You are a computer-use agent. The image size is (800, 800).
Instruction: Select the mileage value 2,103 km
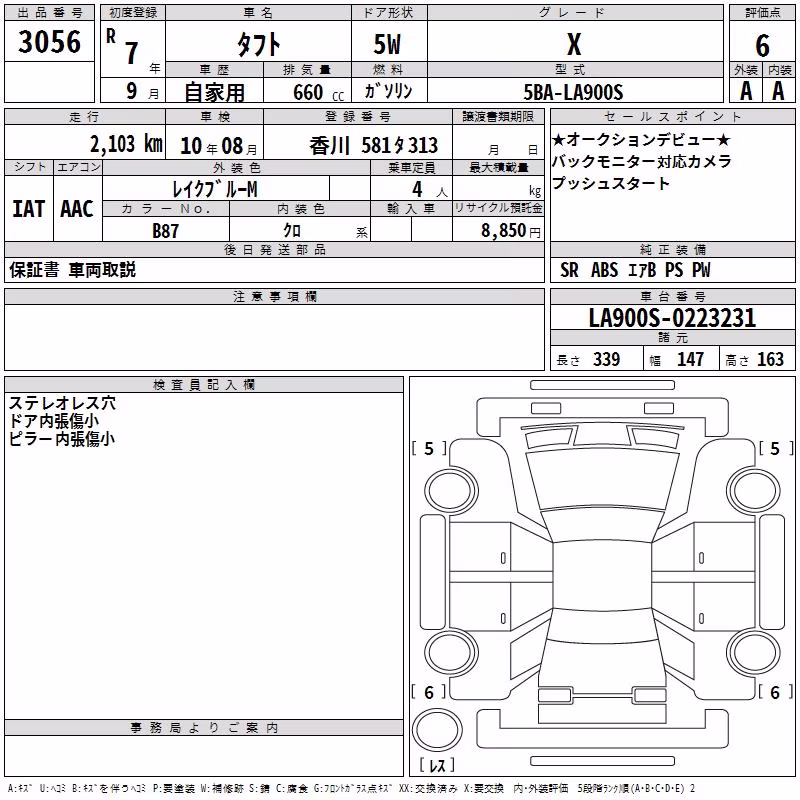pyautogui.click(x=127, y=144)
